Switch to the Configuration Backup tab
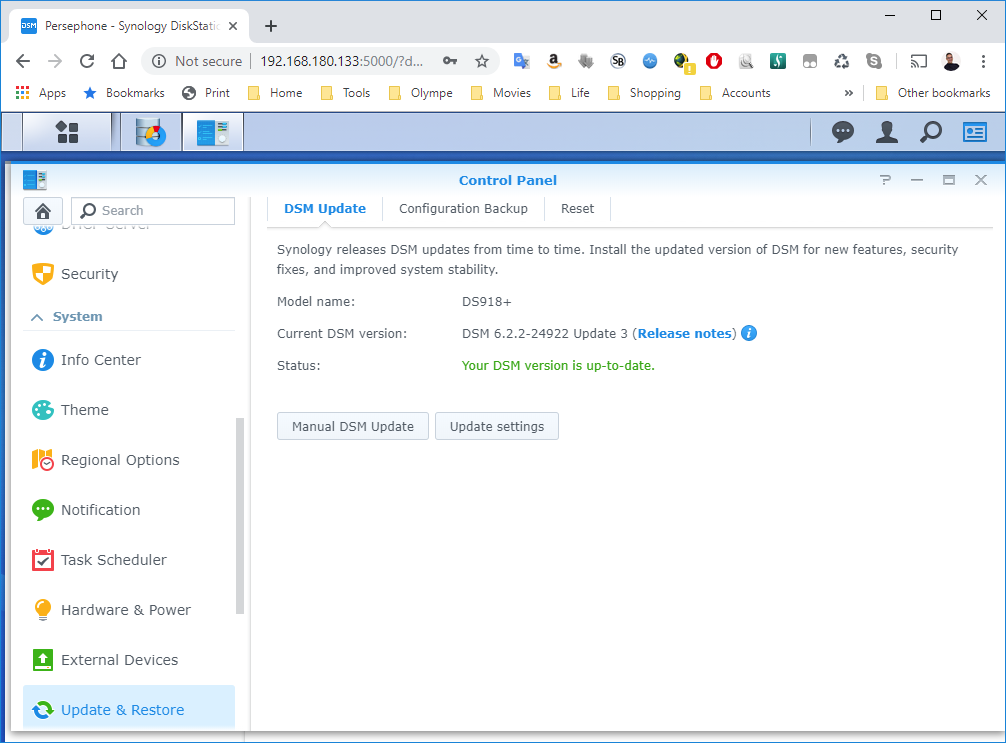The height and width of the screenshot is (743, 1006). click(463, 209)
